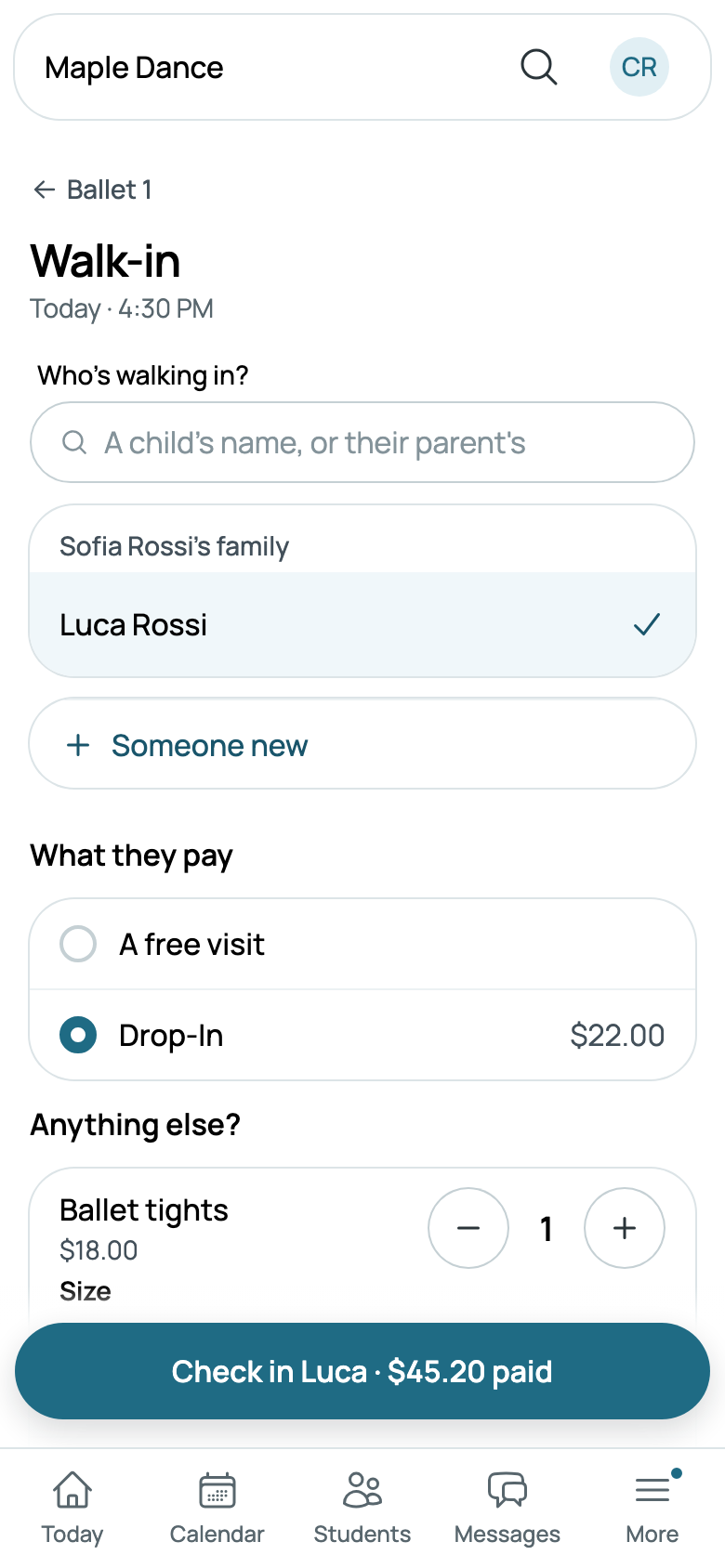Increase Ballet tights quantity with plus
Viewport: 725px width, 1568px height.
pyautogui.click(x=625, y=1228)
